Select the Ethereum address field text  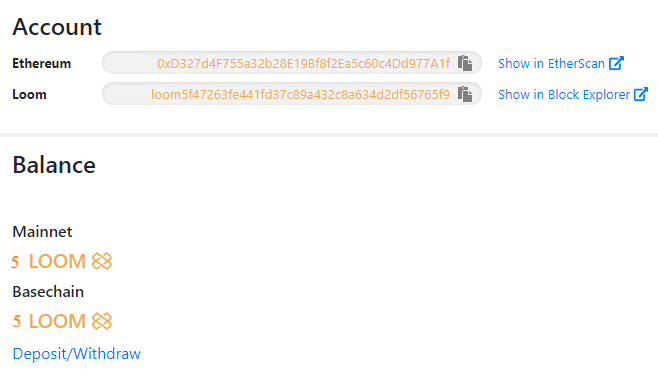click(x=303, y=63)
